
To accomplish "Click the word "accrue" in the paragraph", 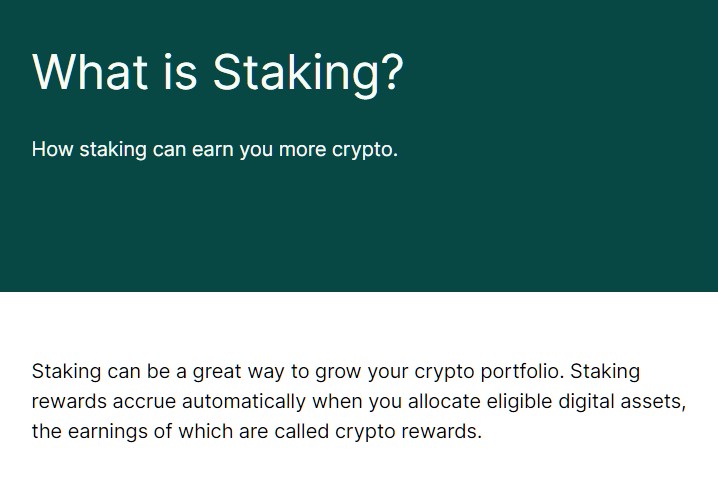I will (144, 403).
